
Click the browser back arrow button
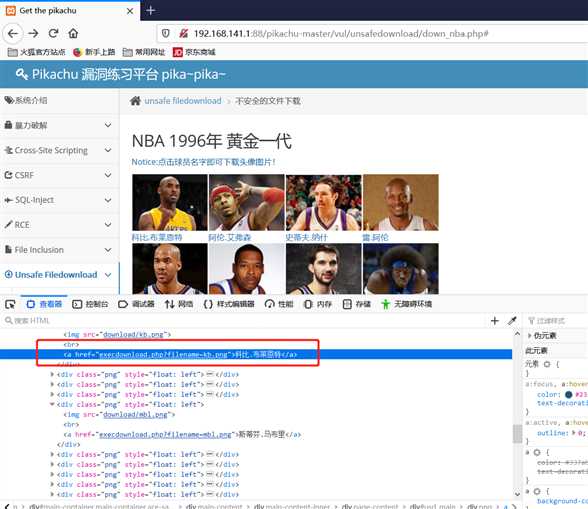pyautogui.click(x=13, y=34)
